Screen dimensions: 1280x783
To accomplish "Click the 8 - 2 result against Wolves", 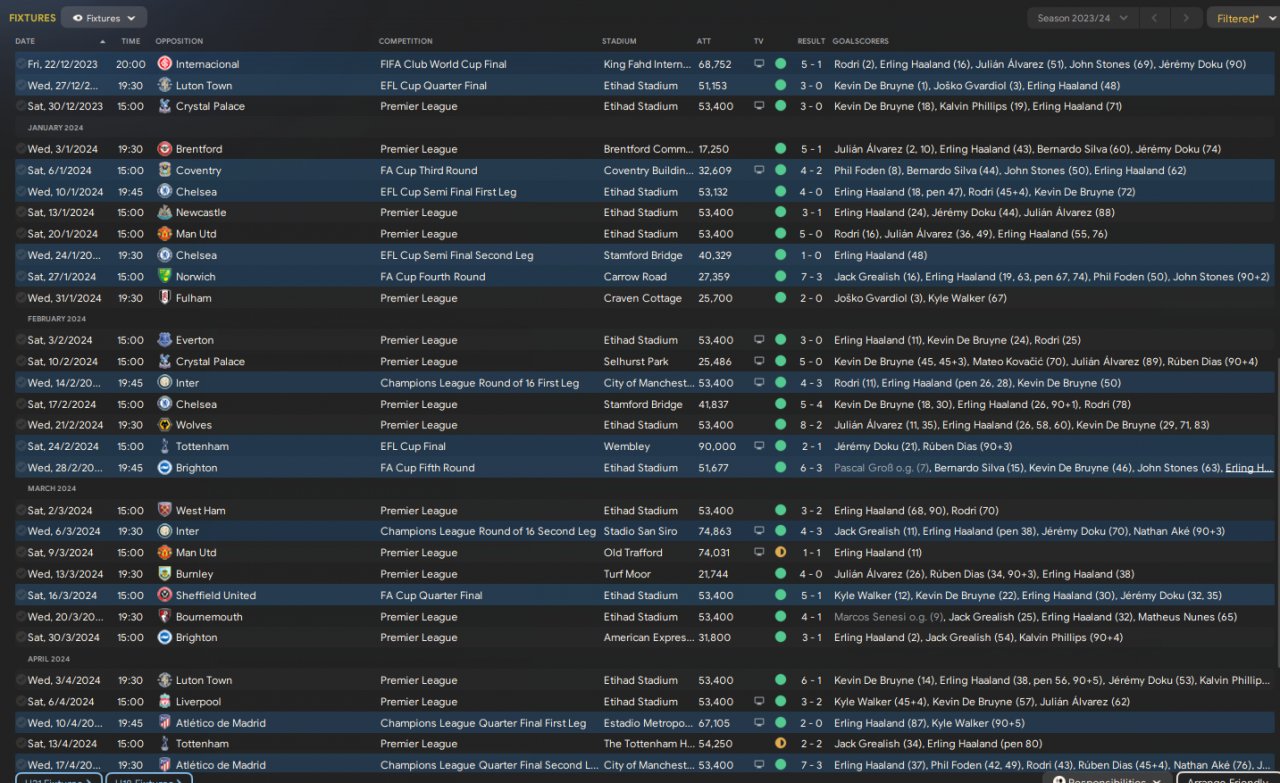I will click(811, 425).
